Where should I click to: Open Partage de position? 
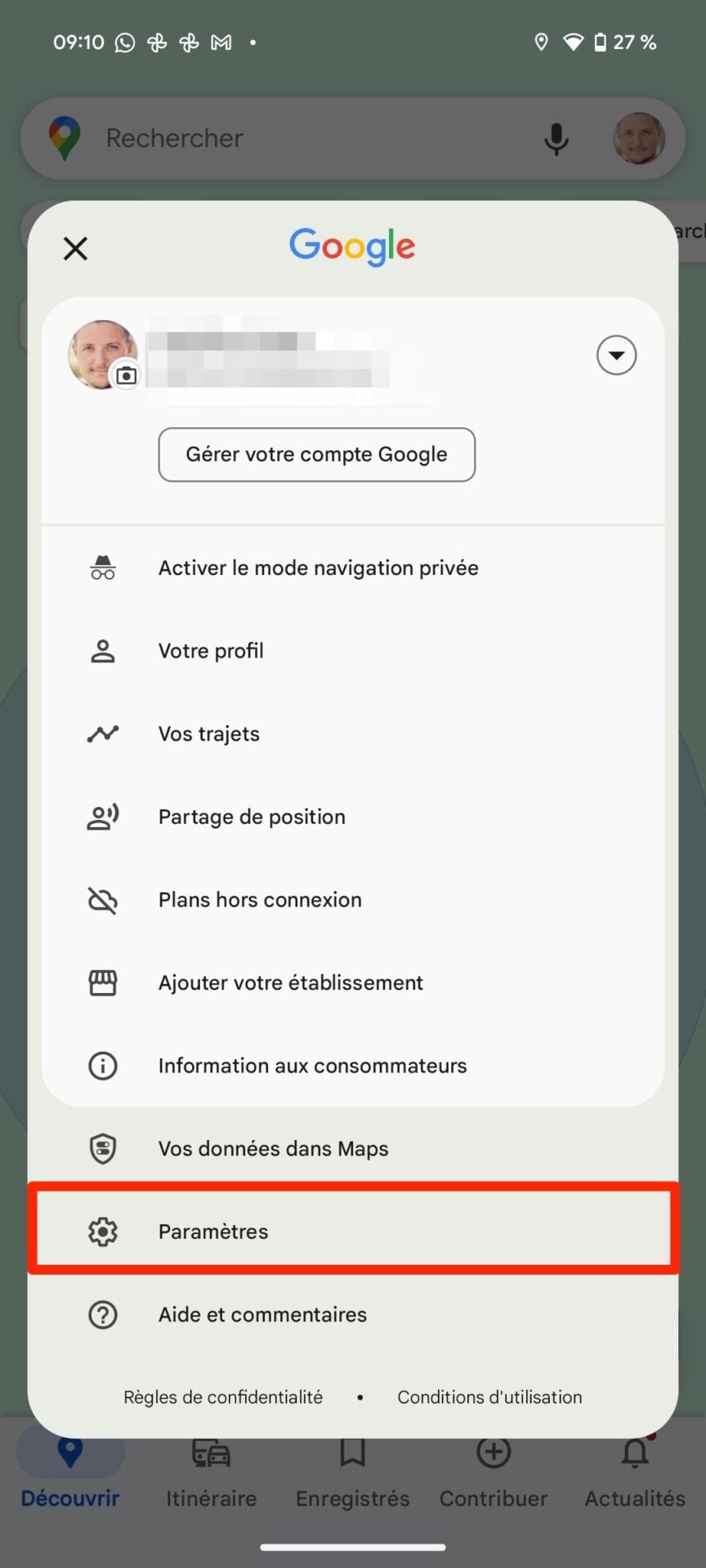tap(252, 817)
